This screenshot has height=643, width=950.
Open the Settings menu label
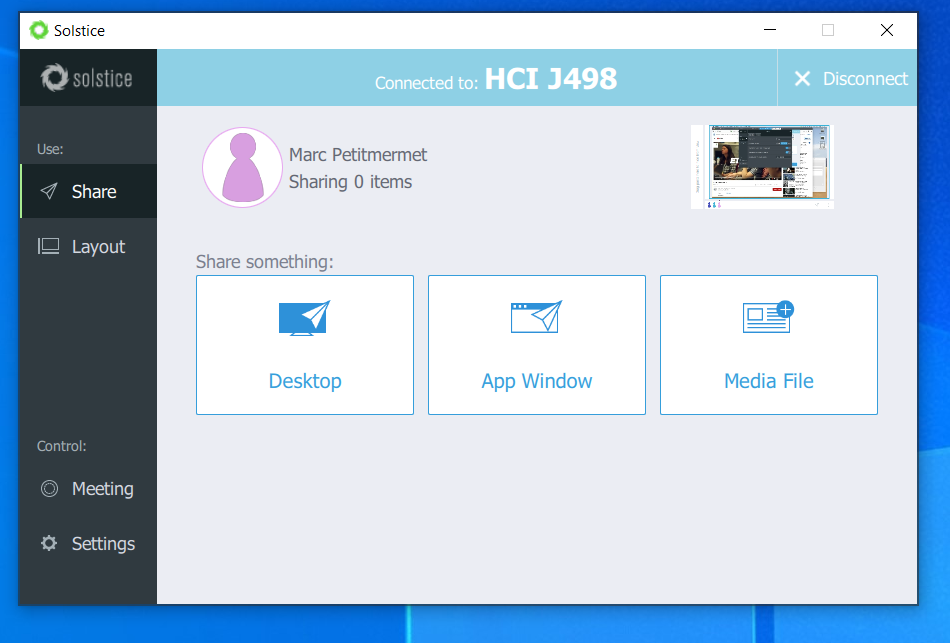point(103,544)
